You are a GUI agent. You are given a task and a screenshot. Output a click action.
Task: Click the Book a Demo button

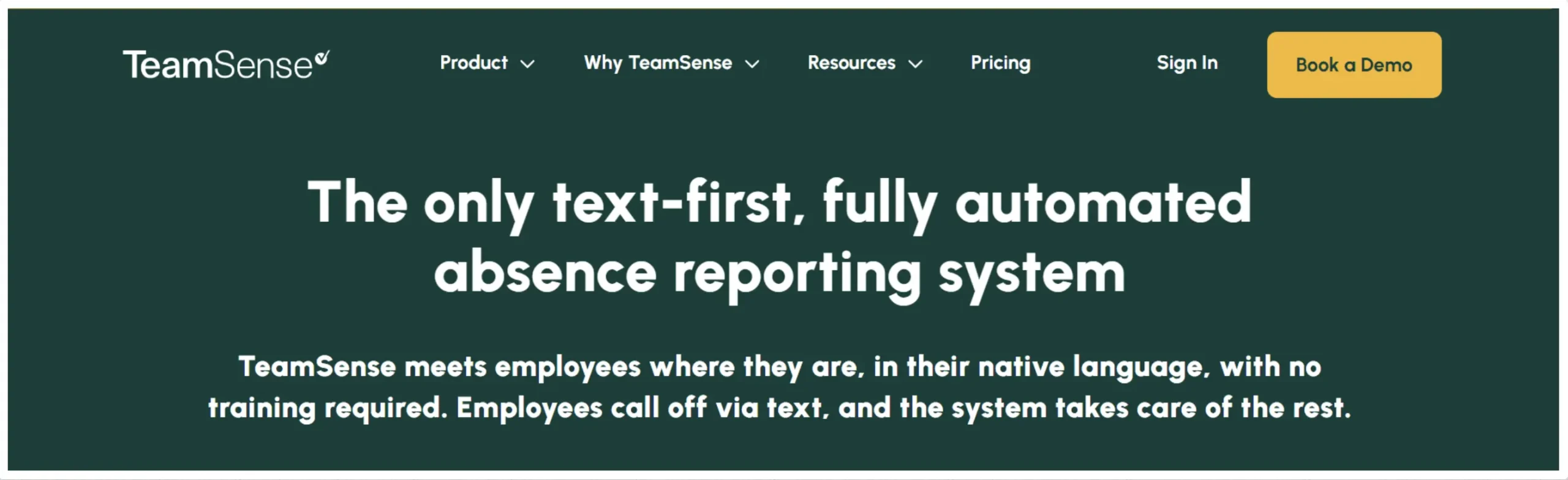tap(1354, 65)
